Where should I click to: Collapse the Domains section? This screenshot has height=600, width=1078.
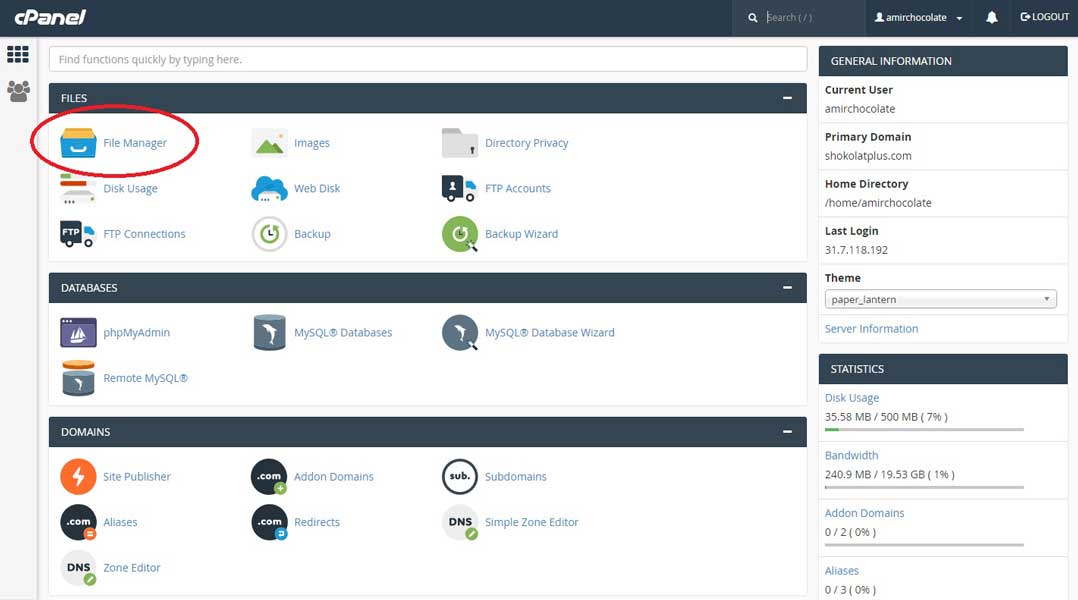coord(787,432)
